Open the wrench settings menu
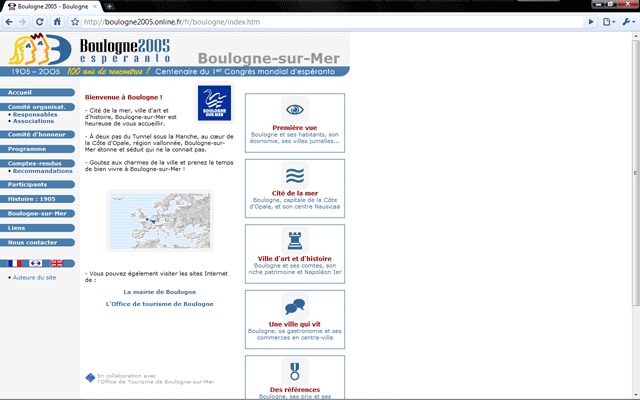This screenshot has width=640, height=400. click(x=628, y=22)
